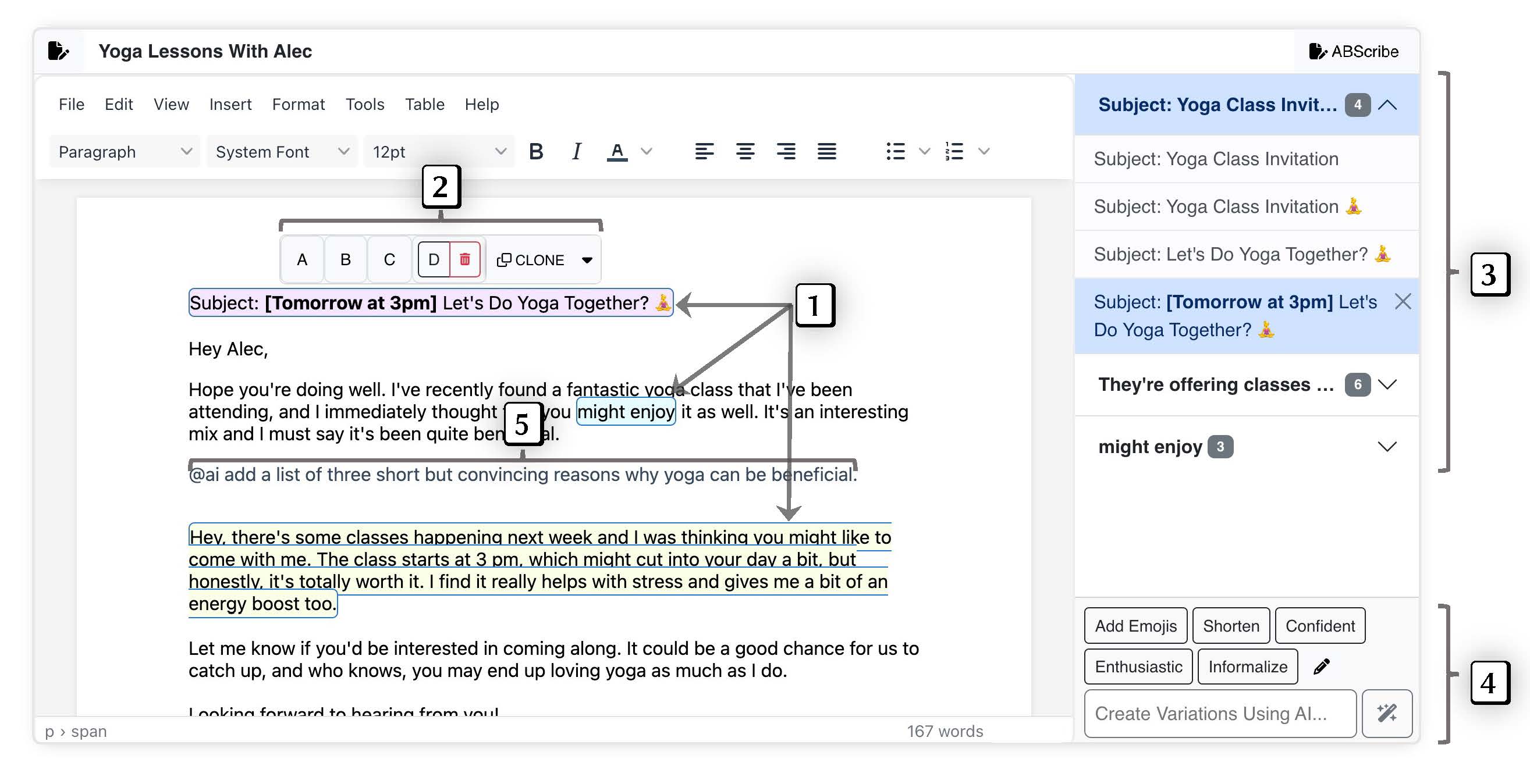Click the document title Yoga Lessons With Alec

pyautogui.click(x=205, y=52)
